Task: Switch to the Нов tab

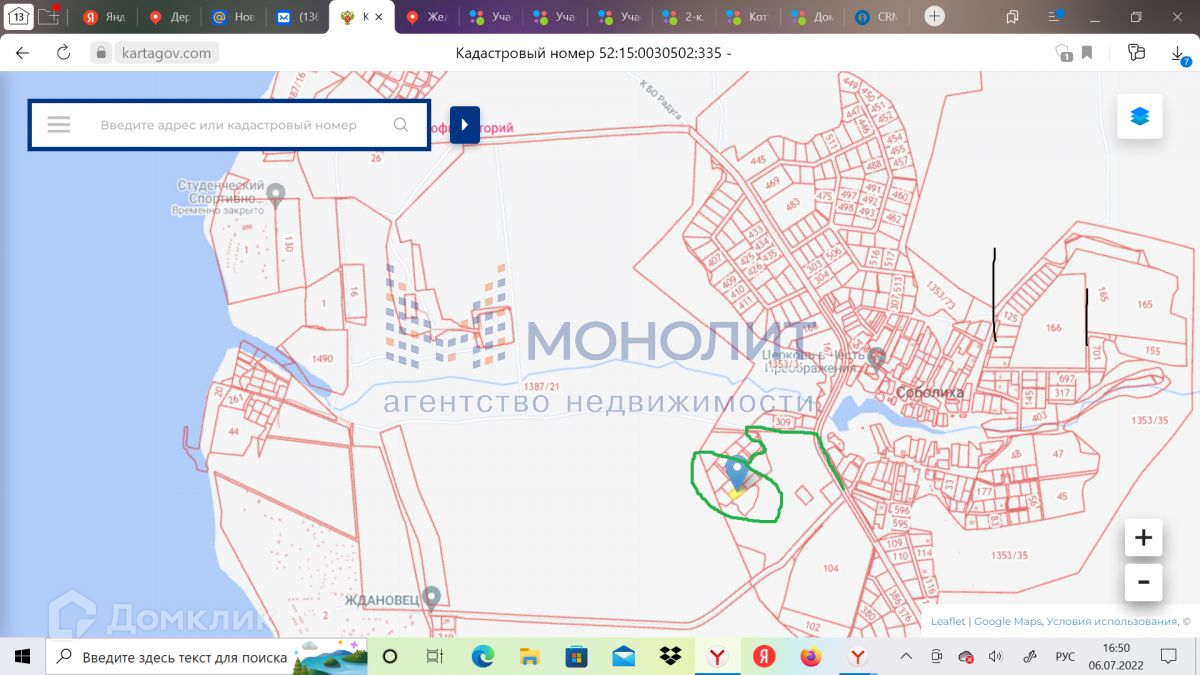Action: coord(233,17)
